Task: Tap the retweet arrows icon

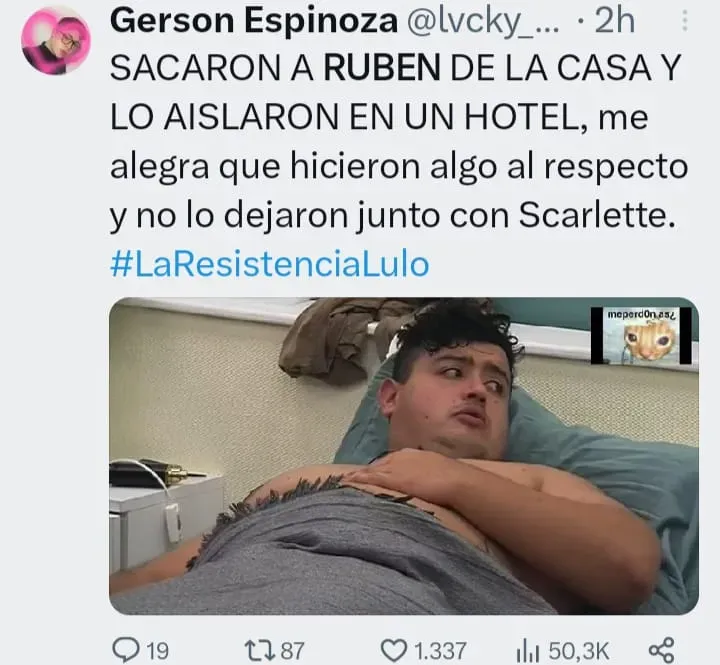Action: (x=260, y=650)
